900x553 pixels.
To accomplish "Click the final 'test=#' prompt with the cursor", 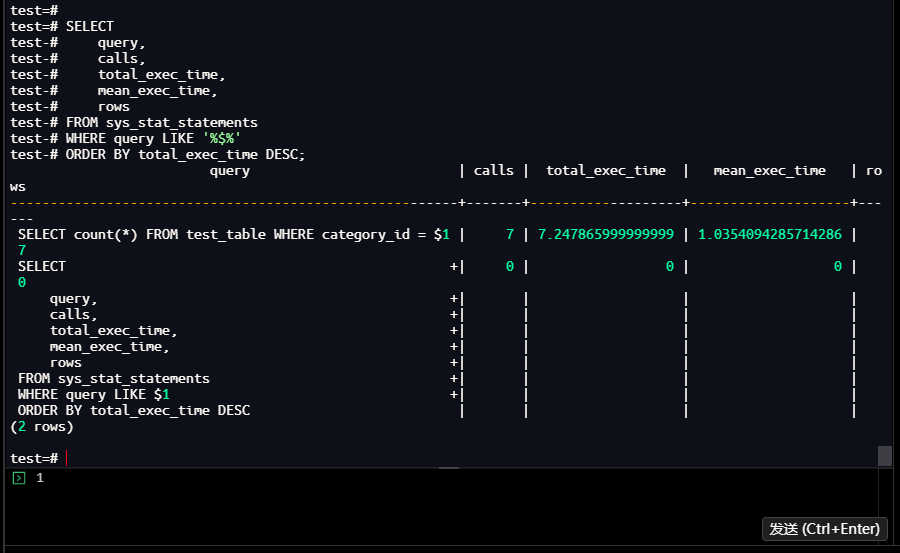I will (x=34, y=458).
